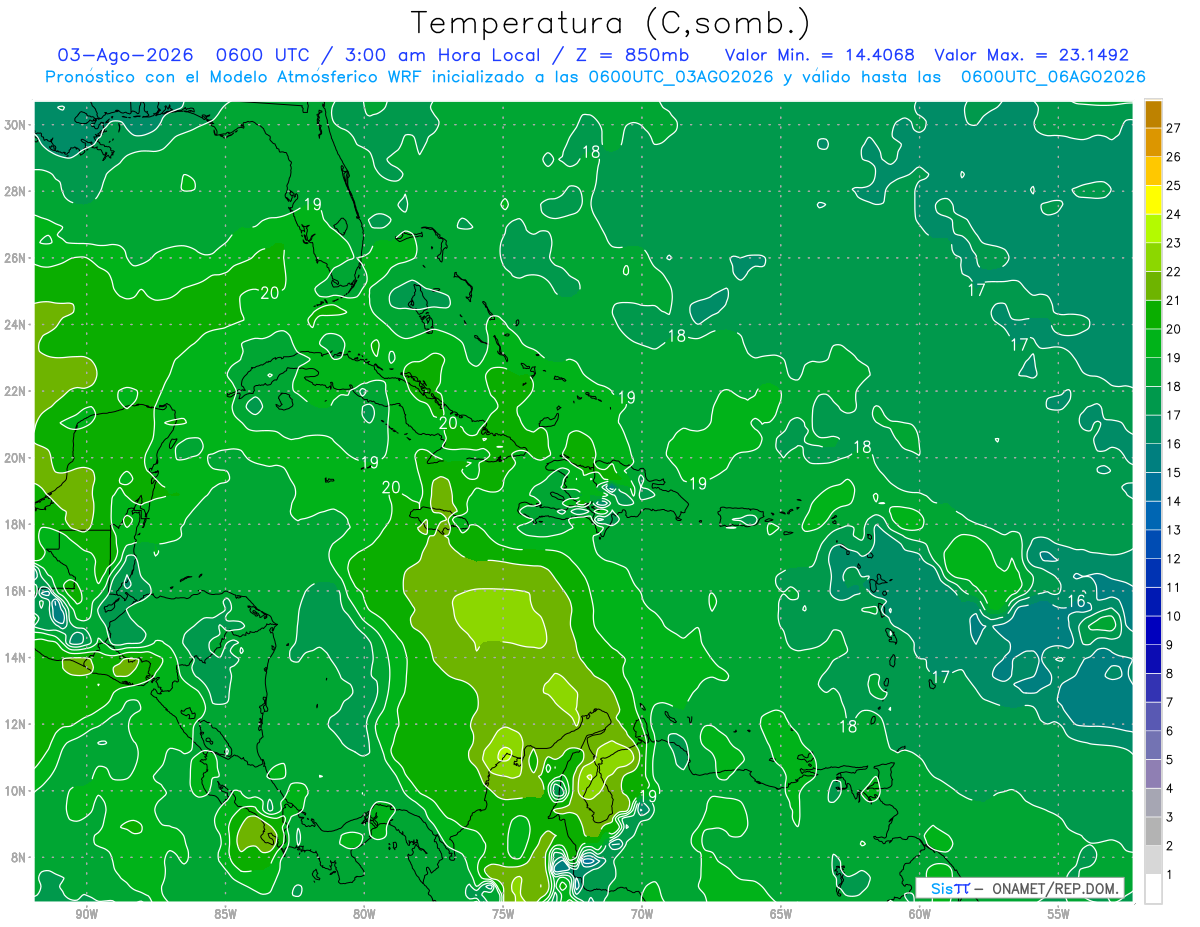Screen dimensions: 1200x927
Task: Click the "Valor Min. = 14.4068" value
Action: pos(819,55)
